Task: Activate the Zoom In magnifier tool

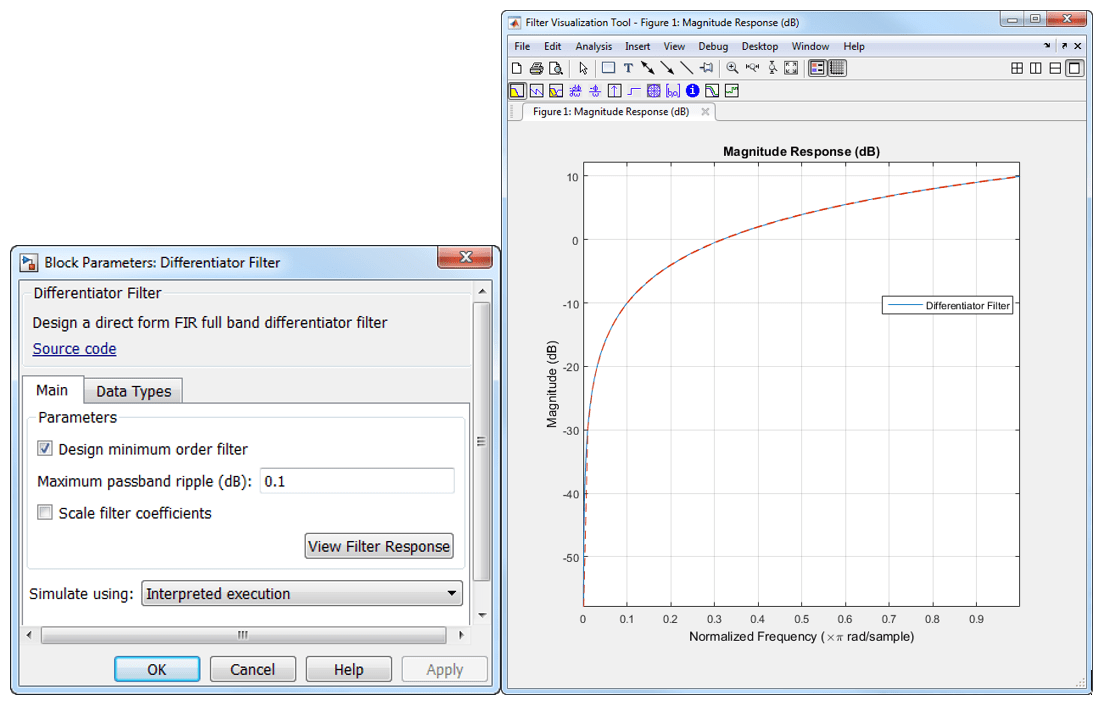Action: pyautogui.click(x=732, y=68)
